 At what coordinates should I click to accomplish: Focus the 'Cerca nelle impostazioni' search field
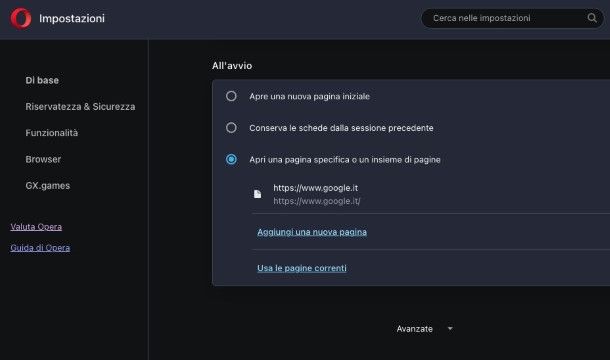click(x=513, y=18)
